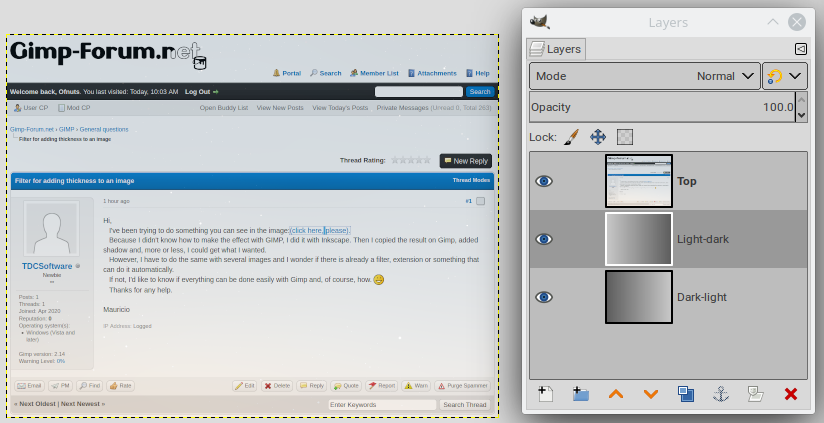
Task: Roll up the Layers window with chevron
Action: pyautogui.click(x=772, y=22)
